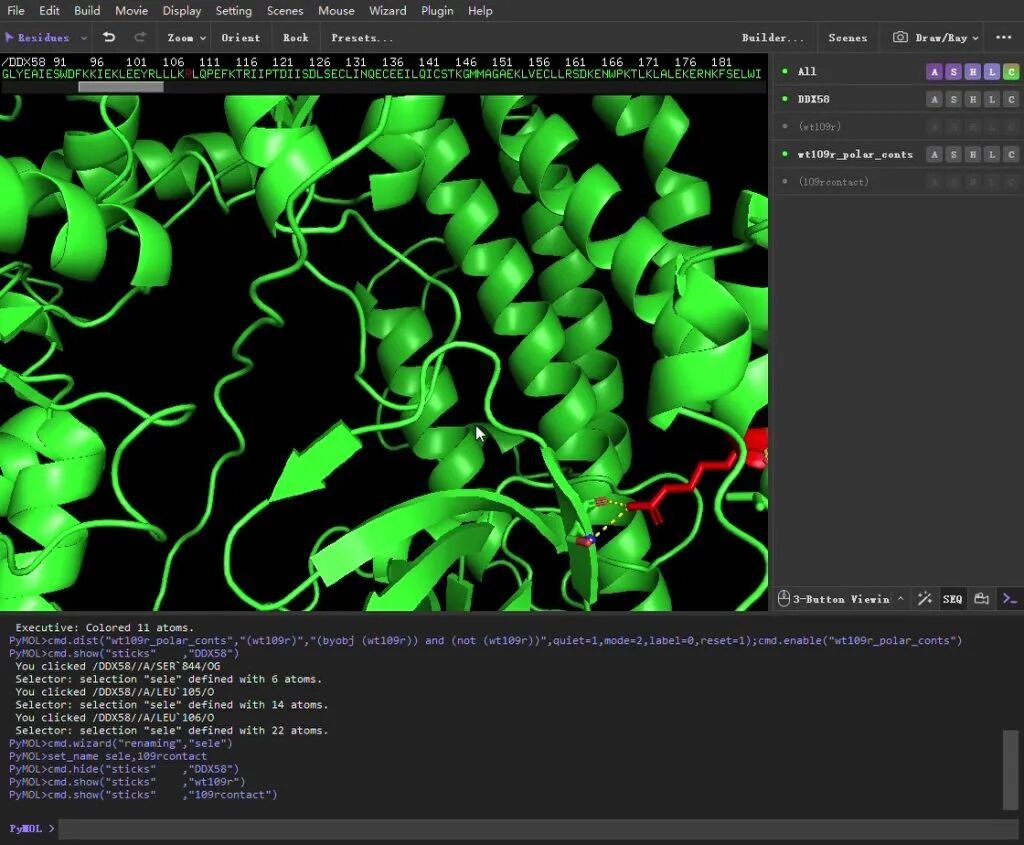This screenshot has height=845, width=1024.
Task: Click the red R residue in sequence
Action: click(188, 74)
